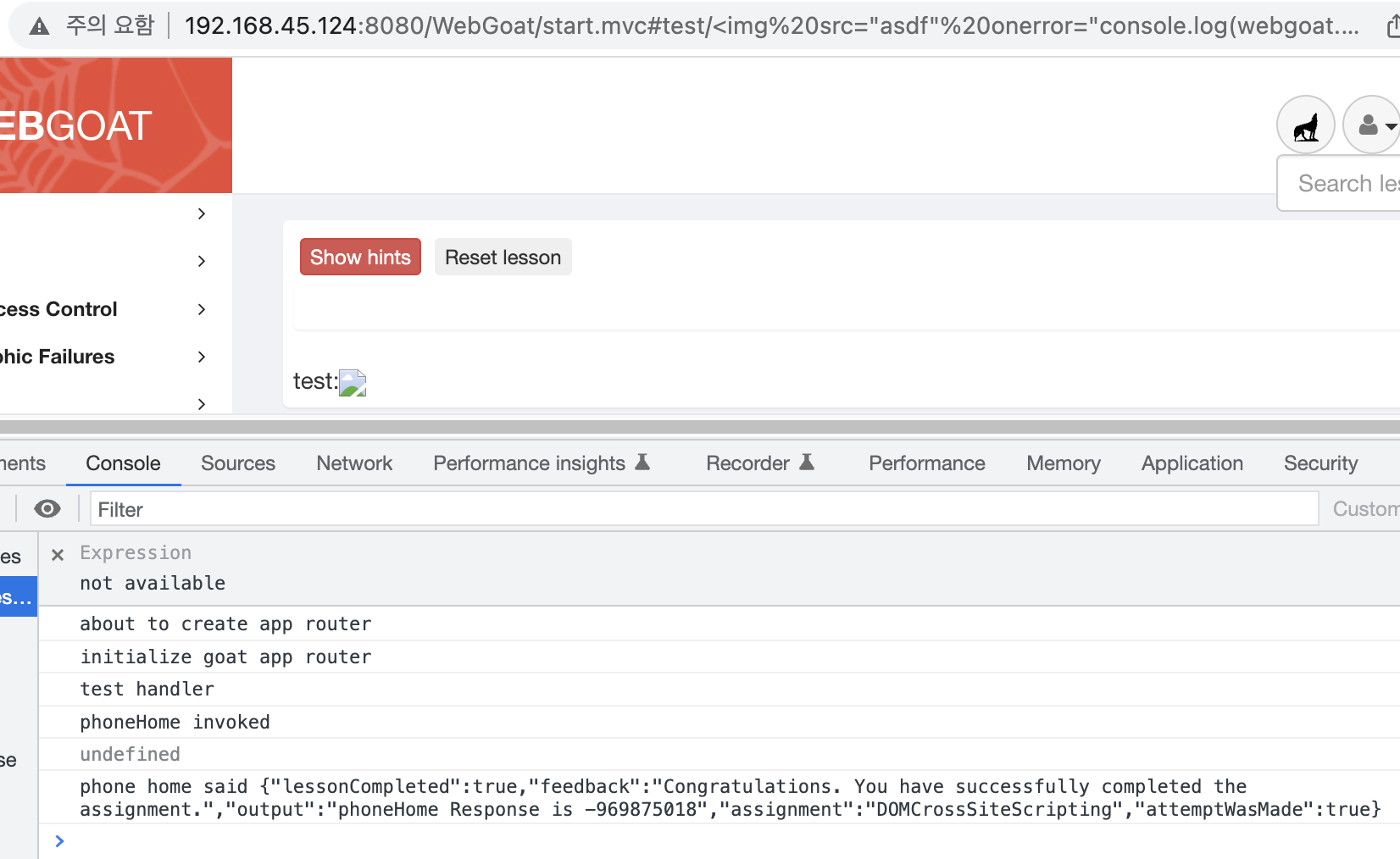Click the 'test handler' log line

coord(147,689)
